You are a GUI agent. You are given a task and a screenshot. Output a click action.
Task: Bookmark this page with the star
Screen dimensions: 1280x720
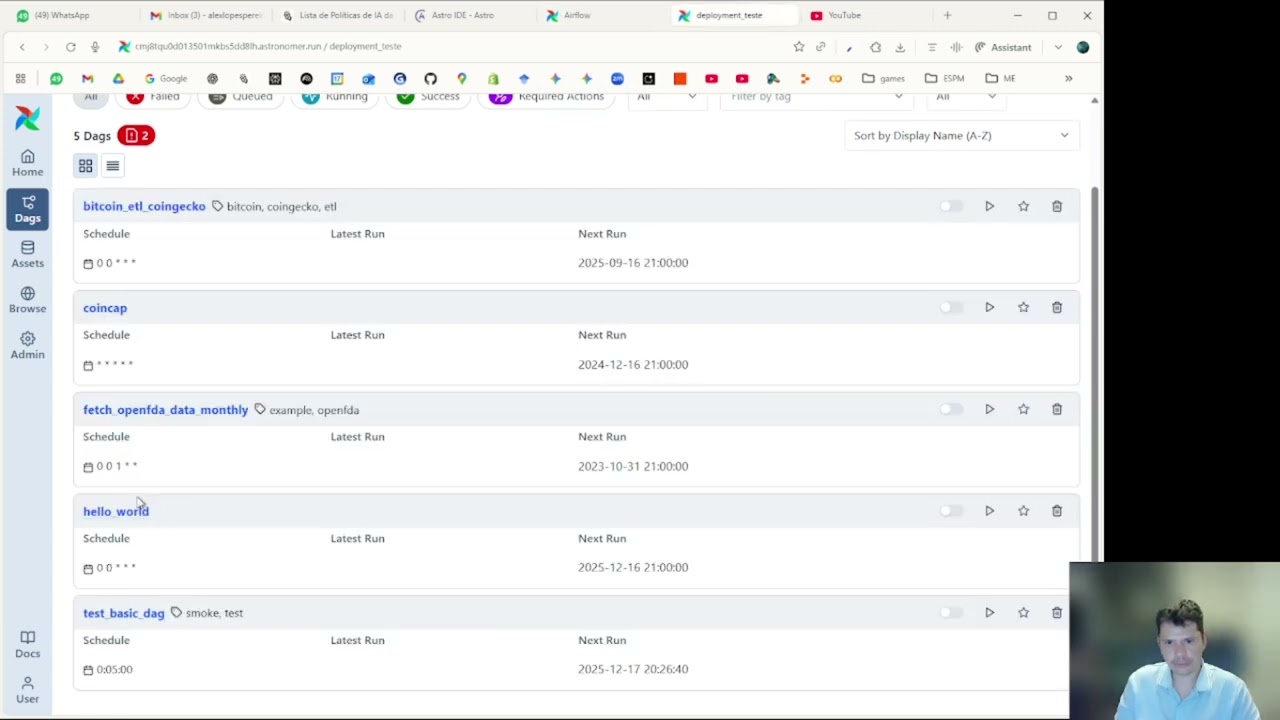click(x=799, y=47)
